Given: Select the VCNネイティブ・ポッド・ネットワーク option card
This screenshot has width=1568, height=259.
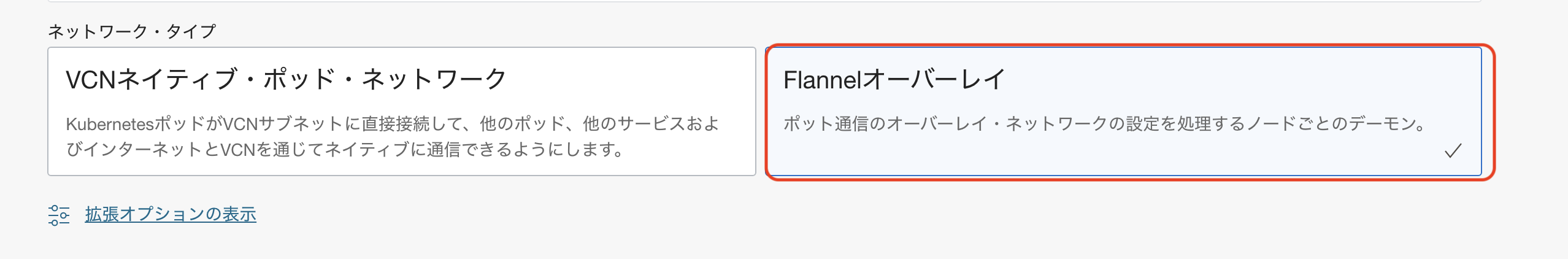Looking at the screenshot, I should pos(401,111).
